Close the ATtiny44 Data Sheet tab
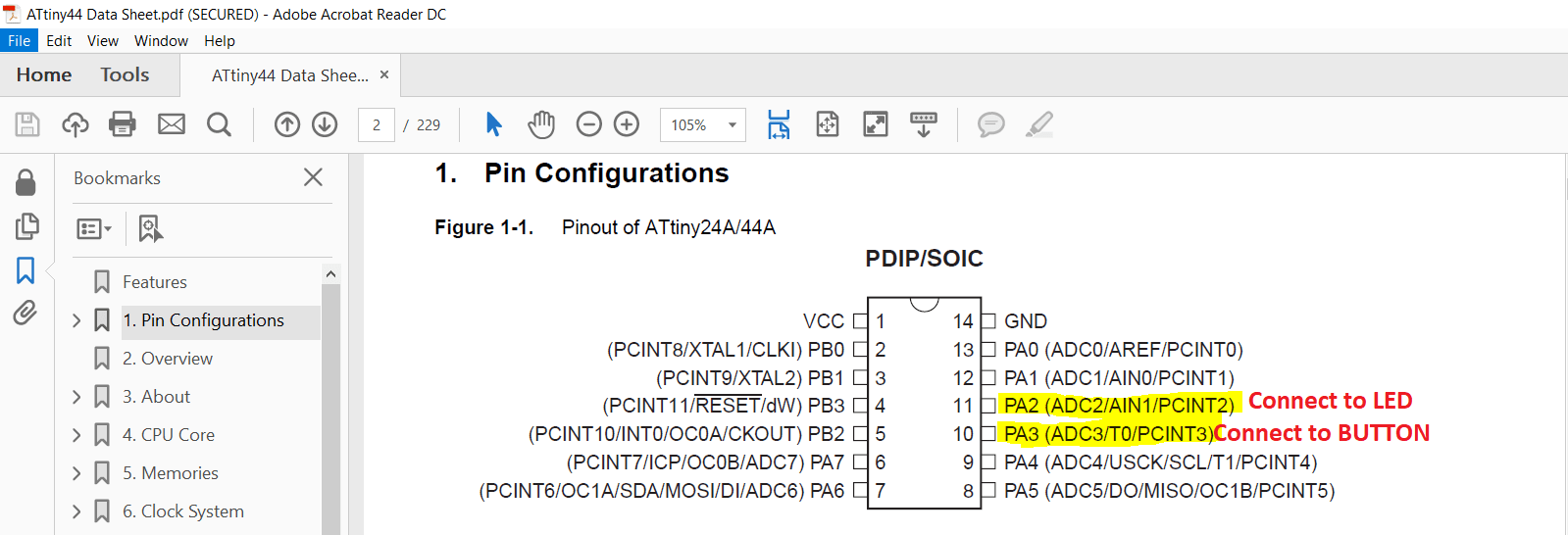 point(384,74)
